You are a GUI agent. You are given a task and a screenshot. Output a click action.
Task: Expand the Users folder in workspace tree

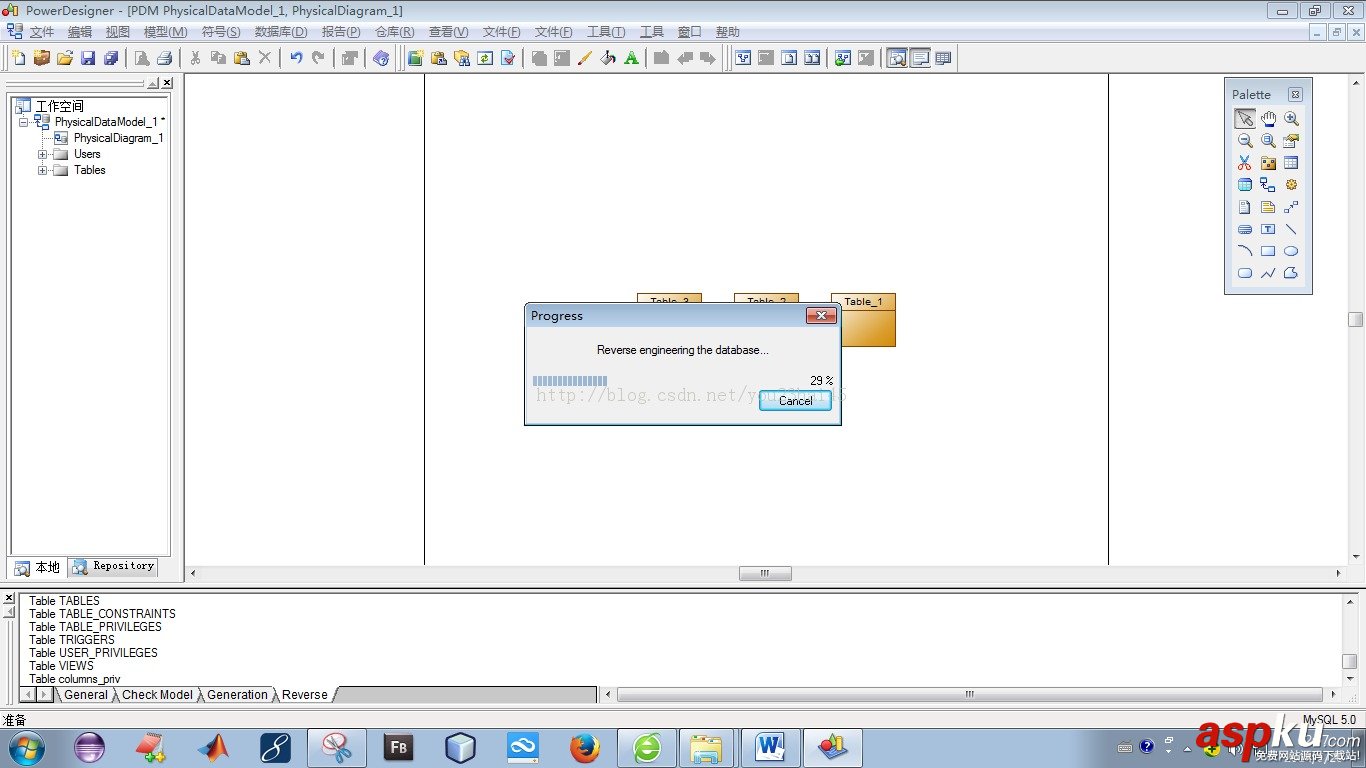click(43, 154)
